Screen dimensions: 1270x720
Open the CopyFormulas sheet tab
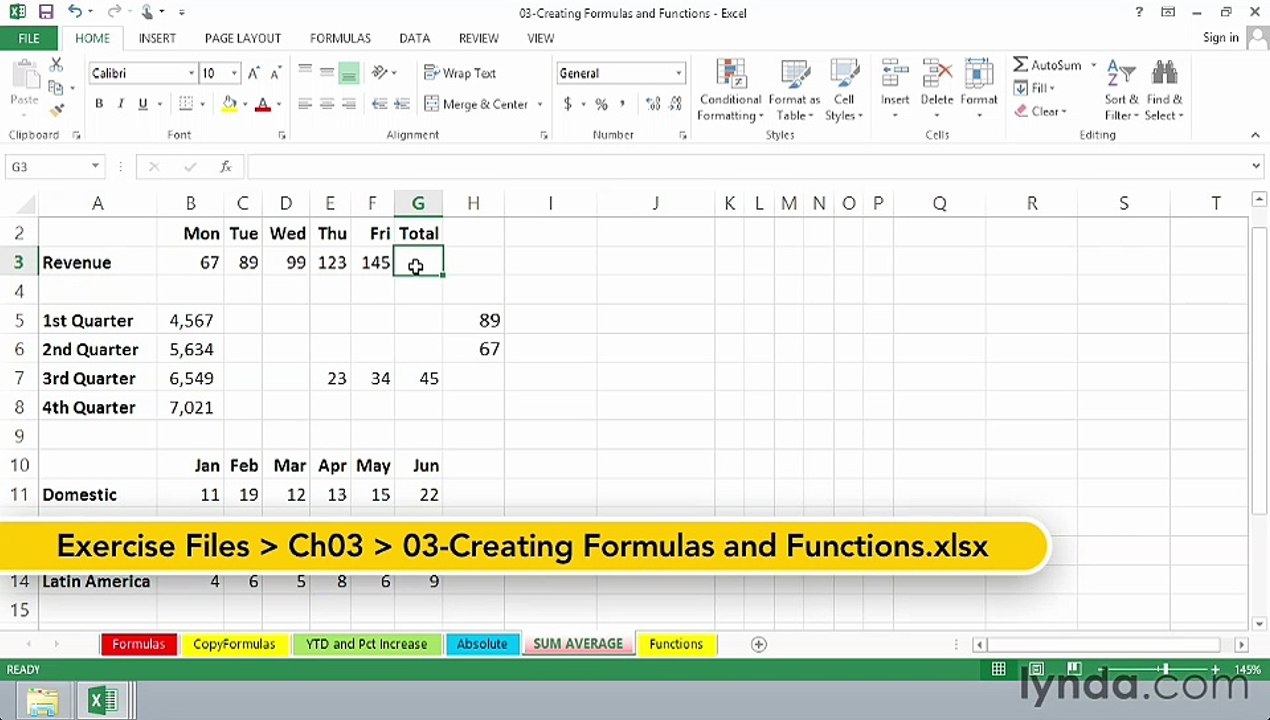pyautogui.click(x=234, y=644)
